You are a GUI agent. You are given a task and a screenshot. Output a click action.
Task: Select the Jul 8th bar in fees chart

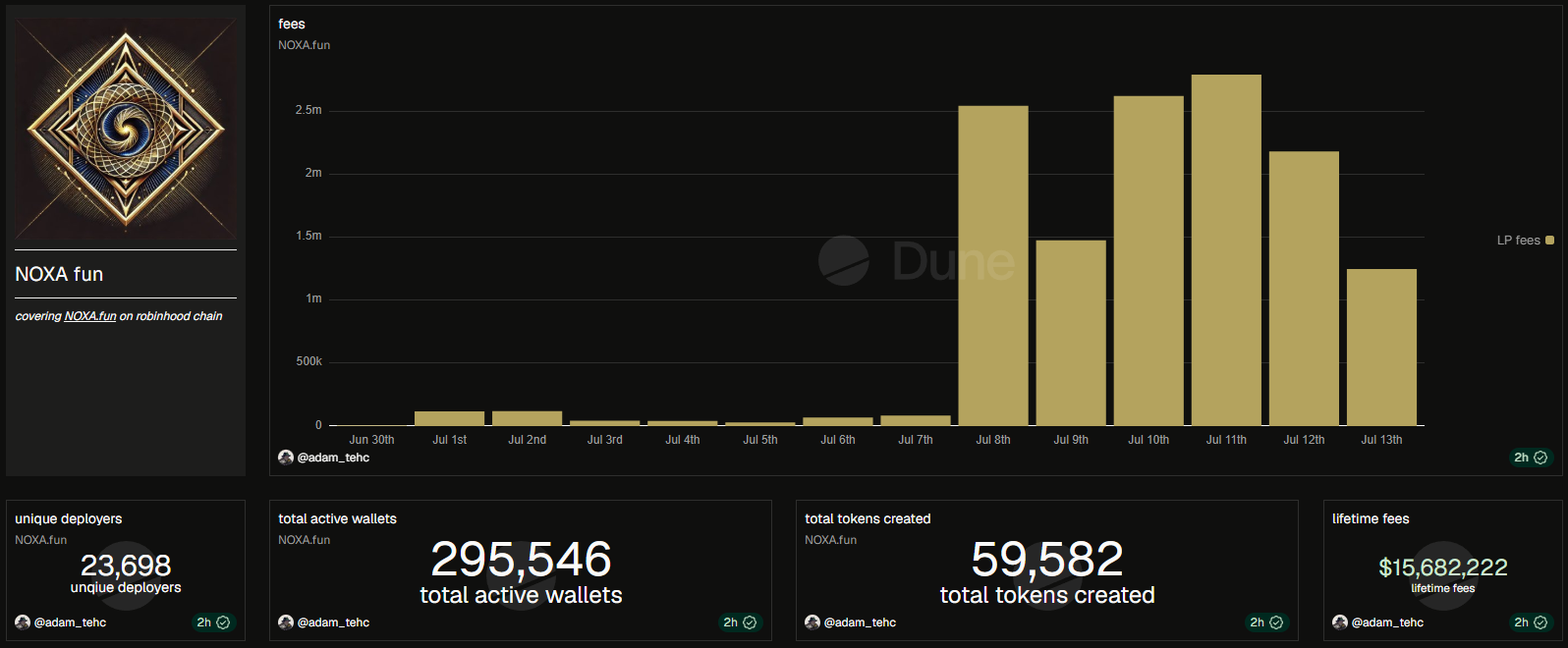(993, 265)
